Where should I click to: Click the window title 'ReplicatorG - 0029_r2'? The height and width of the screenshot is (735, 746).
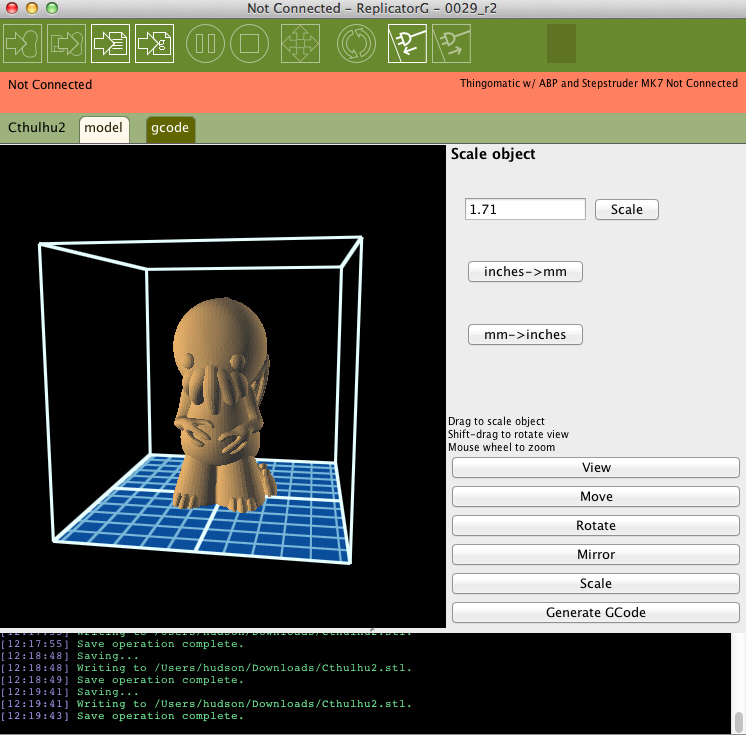click(x=427, y=8)
